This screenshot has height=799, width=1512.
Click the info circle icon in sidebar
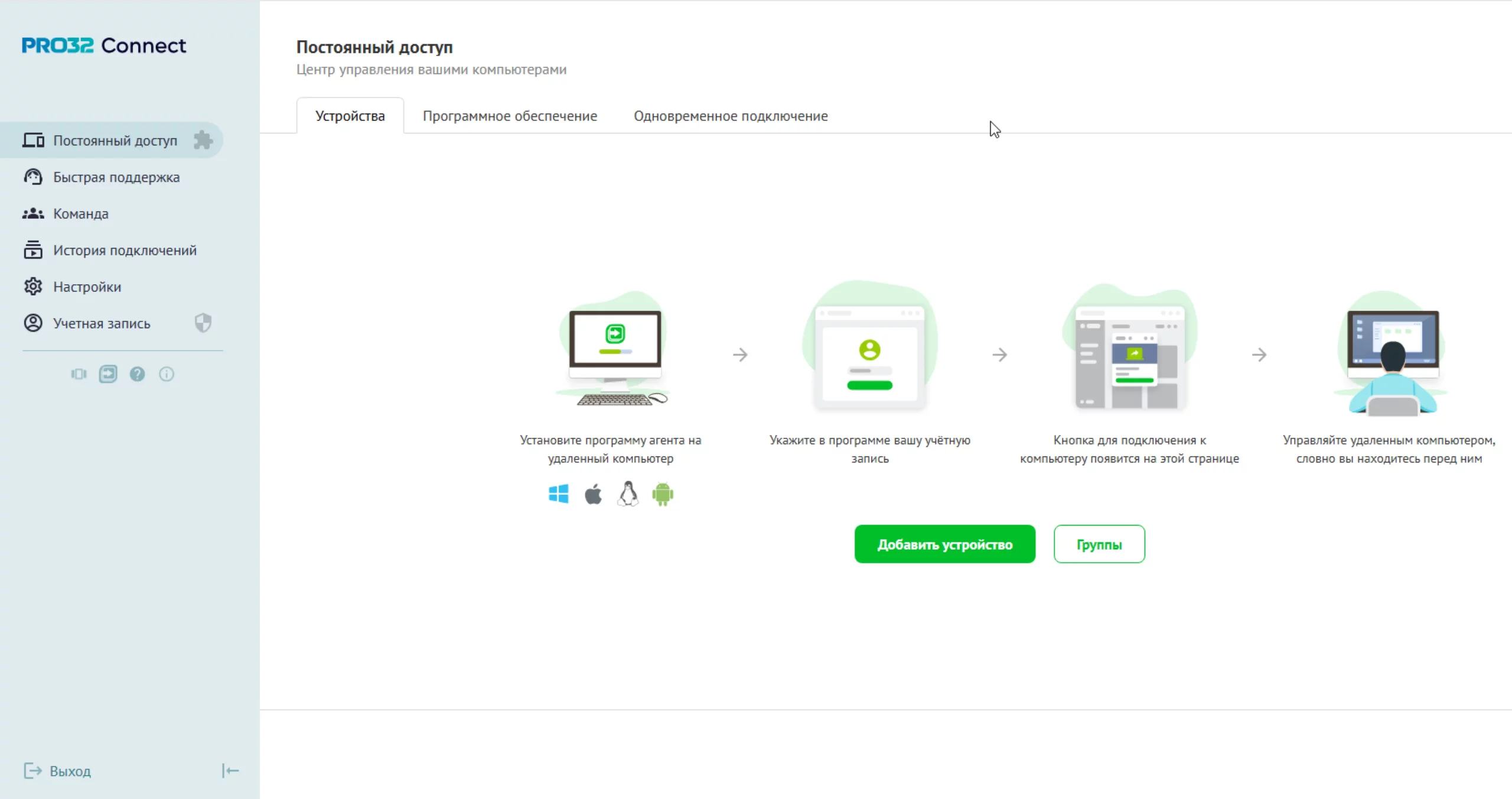(x=167, y=374)
